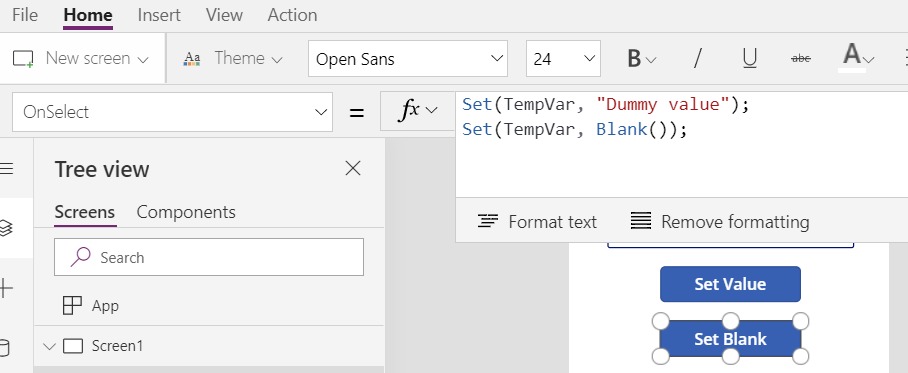Click Format text in formula bar
Image resolution: width=908 pixels, height=373 pixels.
(x=537, y=222)
